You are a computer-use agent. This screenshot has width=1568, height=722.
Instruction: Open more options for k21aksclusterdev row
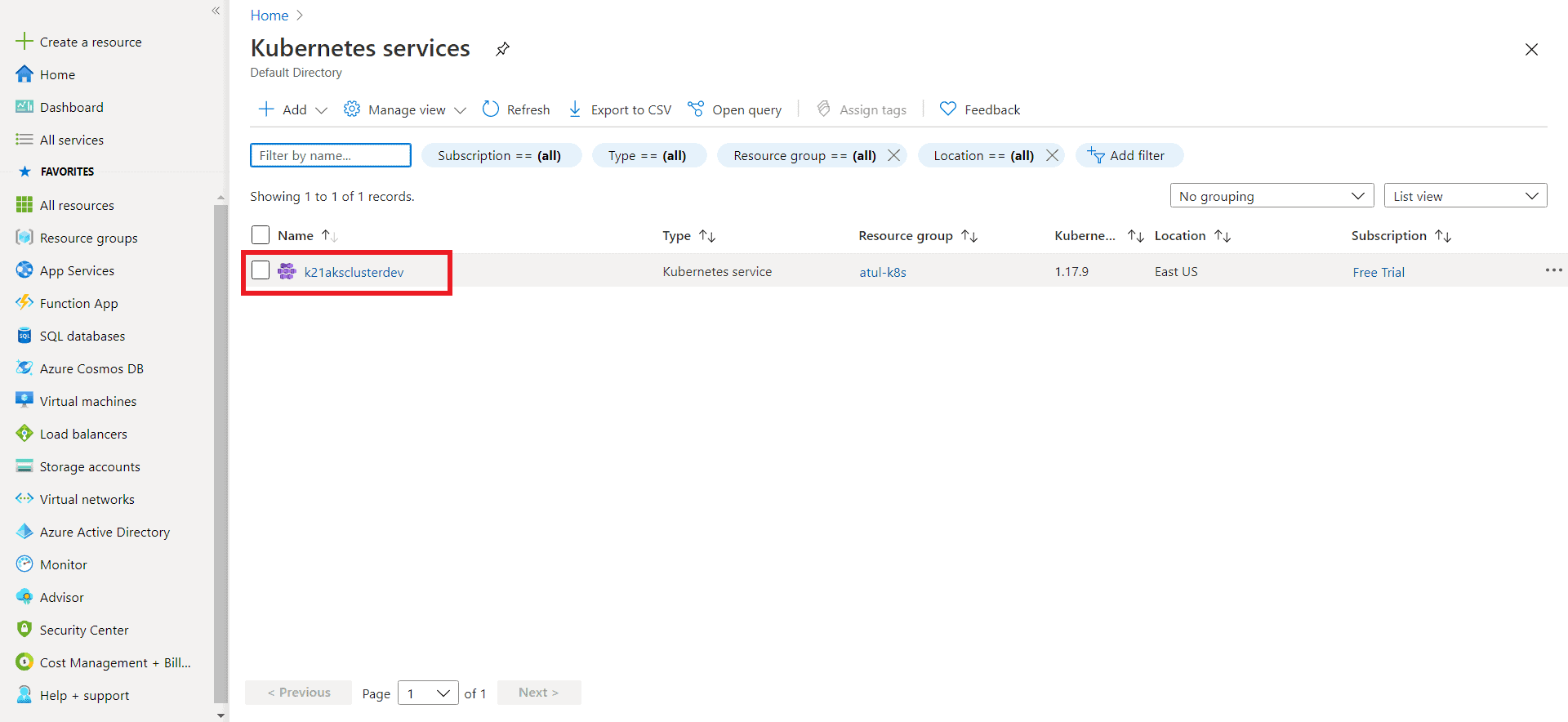click(1553, 270)
